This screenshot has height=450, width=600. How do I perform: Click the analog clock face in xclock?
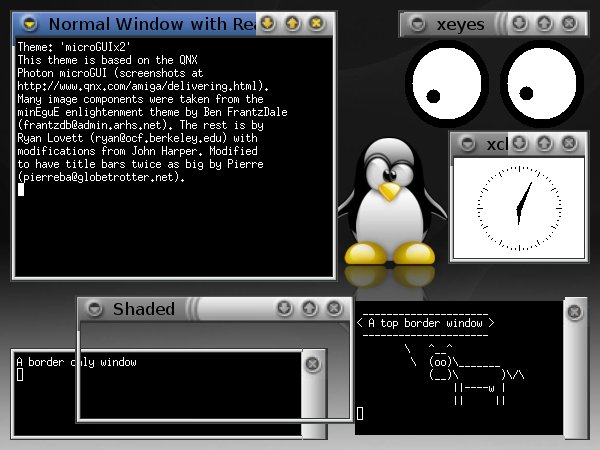(519, 208)
